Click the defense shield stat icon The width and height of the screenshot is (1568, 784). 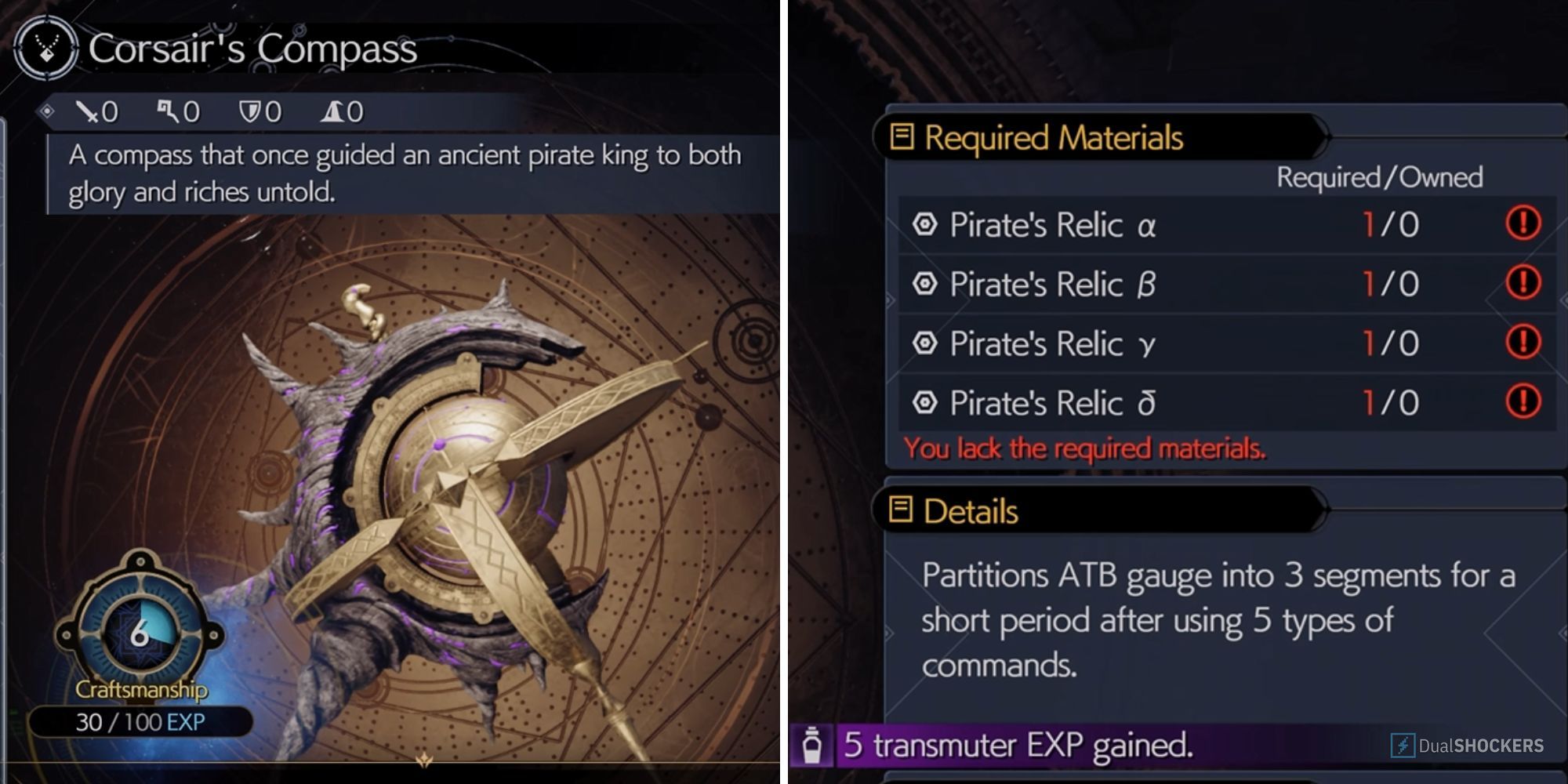pos(249,112)
